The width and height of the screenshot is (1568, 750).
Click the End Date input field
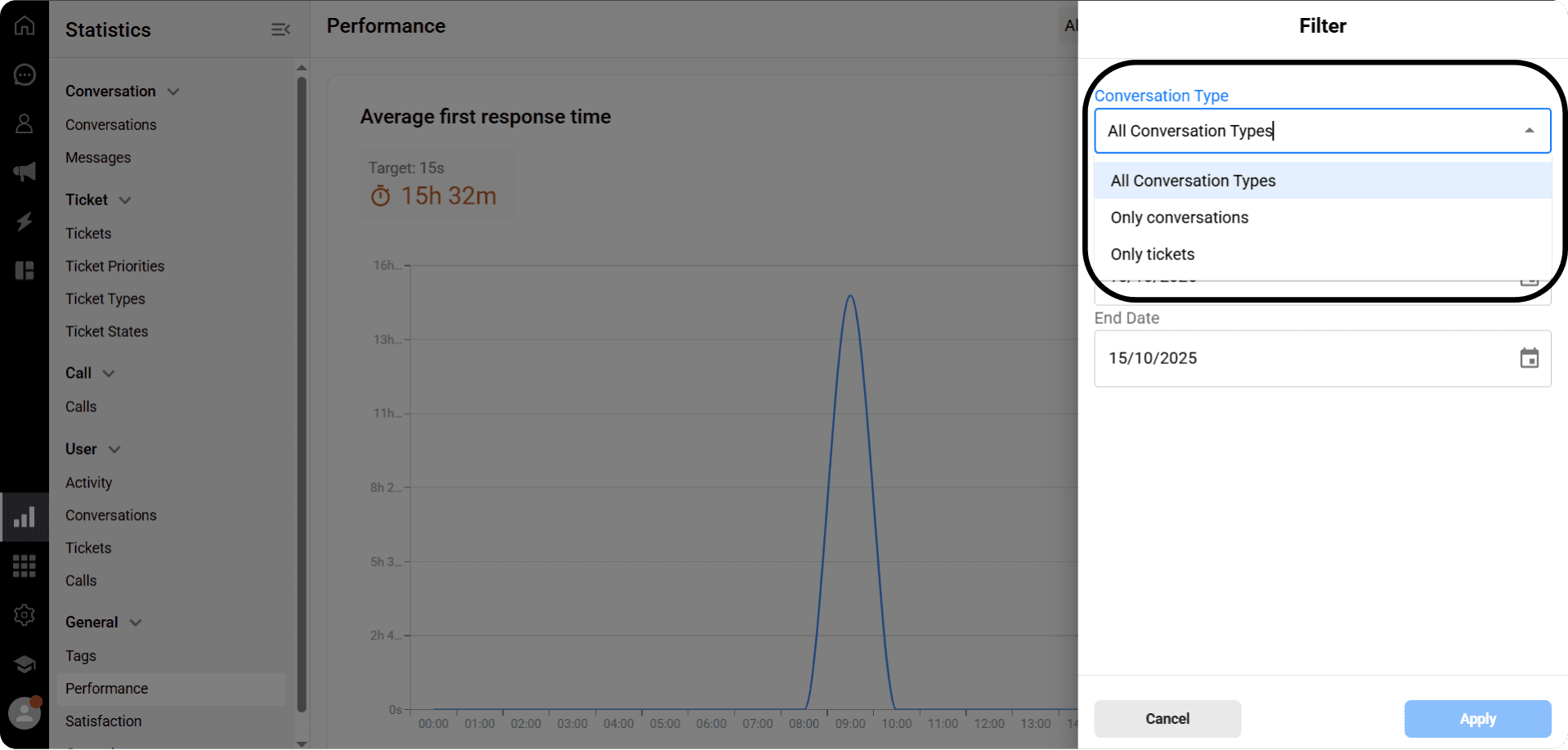[x=1322, y=358]
